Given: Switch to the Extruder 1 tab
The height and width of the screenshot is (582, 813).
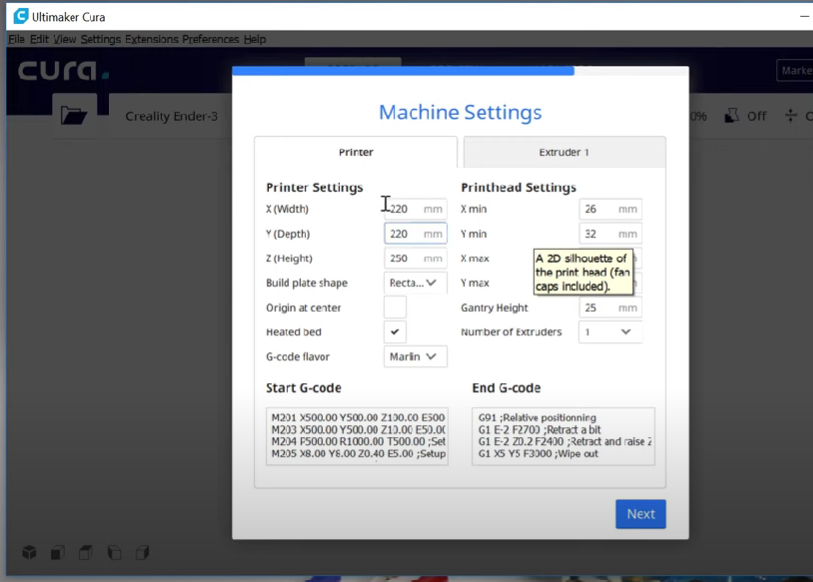Looking at the screenshot, I should click(x=564, y=152).
